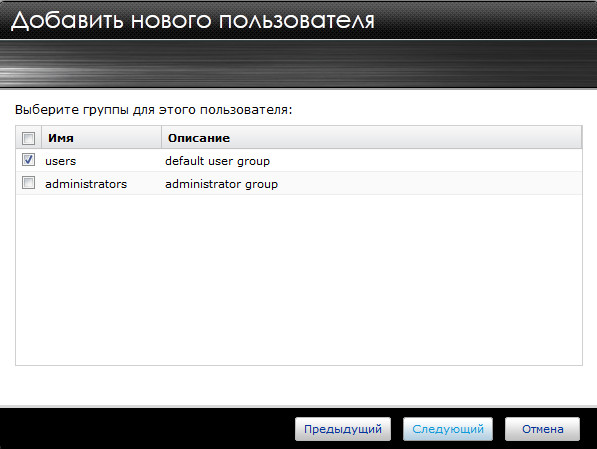Image resolution: width=597 pixels, height=449 pixels.
Task: Click the 'administrator group' description cell
Action: point(222,184)
